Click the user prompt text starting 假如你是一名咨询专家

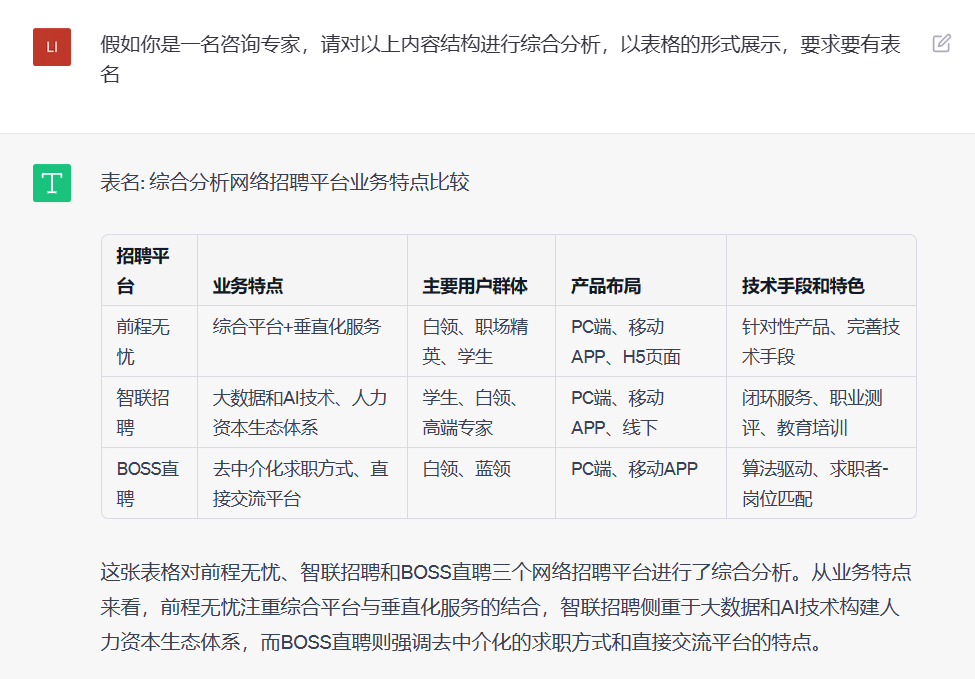(x=501, y=59)
